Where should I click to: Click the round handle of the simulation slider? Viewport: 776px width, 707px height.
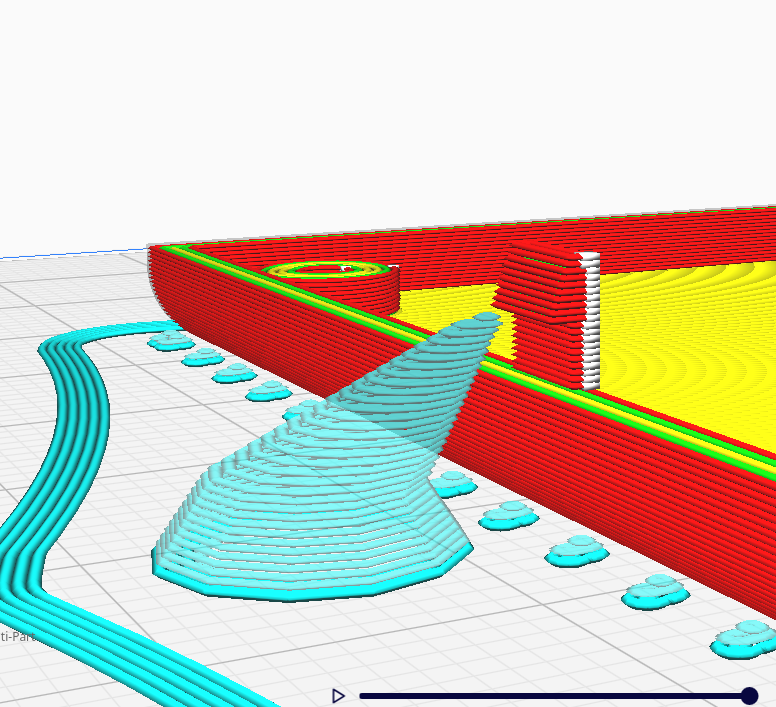pos(749,696)
